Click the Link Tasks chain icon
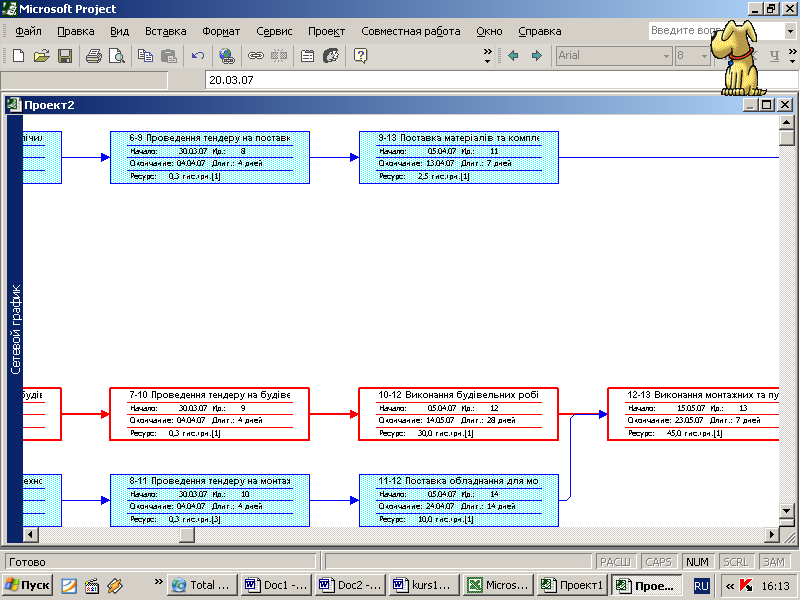 pos(255,56)
